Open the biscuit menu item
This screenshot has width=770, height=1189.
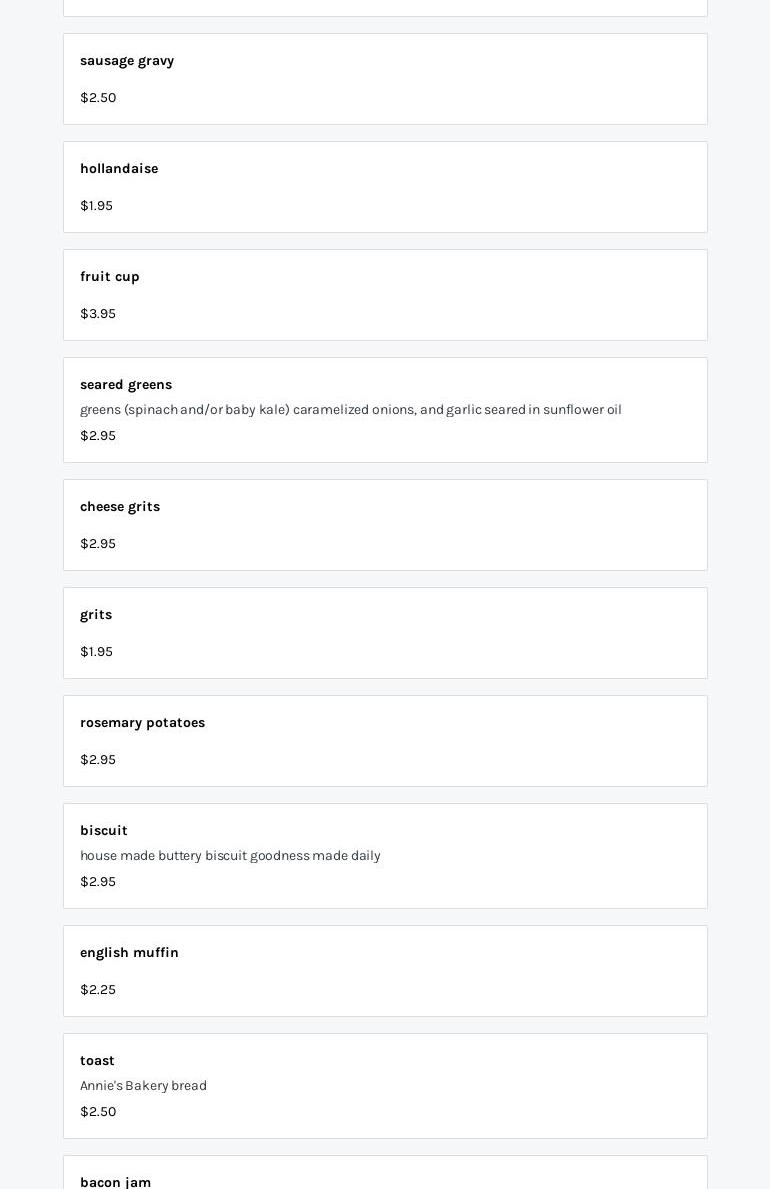coord(104,831)
